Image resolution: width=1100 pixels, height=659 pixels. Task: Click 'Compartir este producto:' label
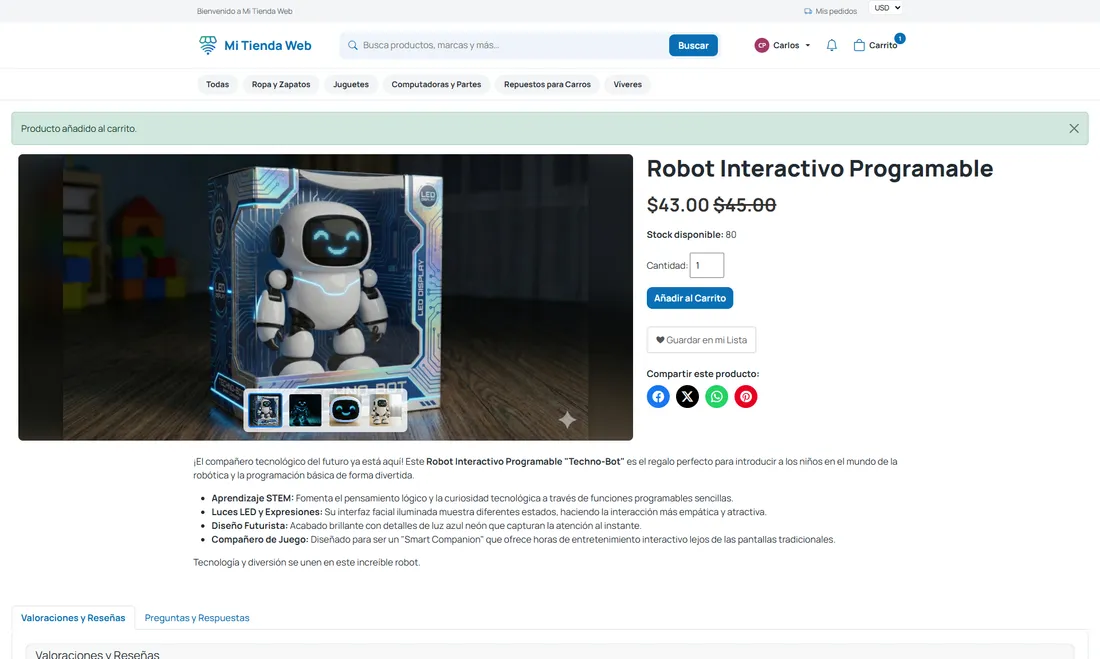(x=703, y=373)
